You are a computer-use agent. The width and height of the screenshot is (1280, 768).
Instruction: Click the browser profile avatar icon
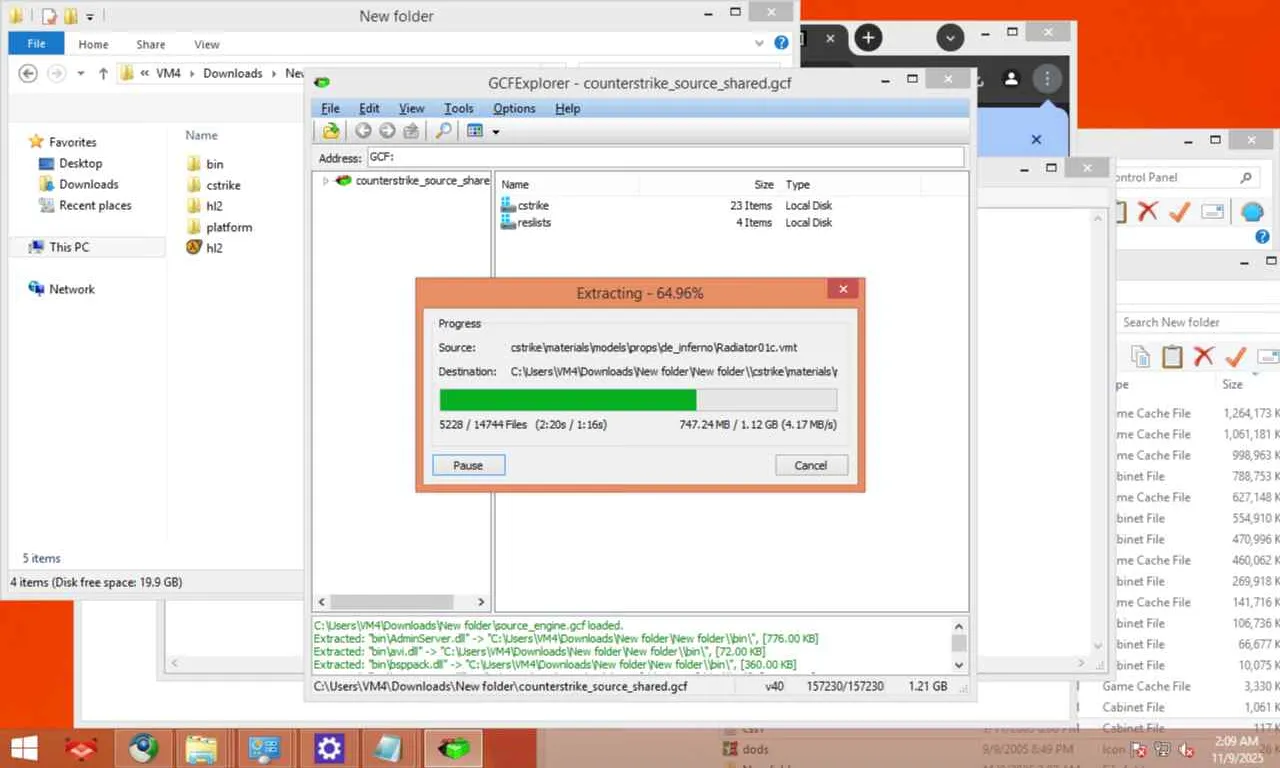click(x=1011, y=78)
